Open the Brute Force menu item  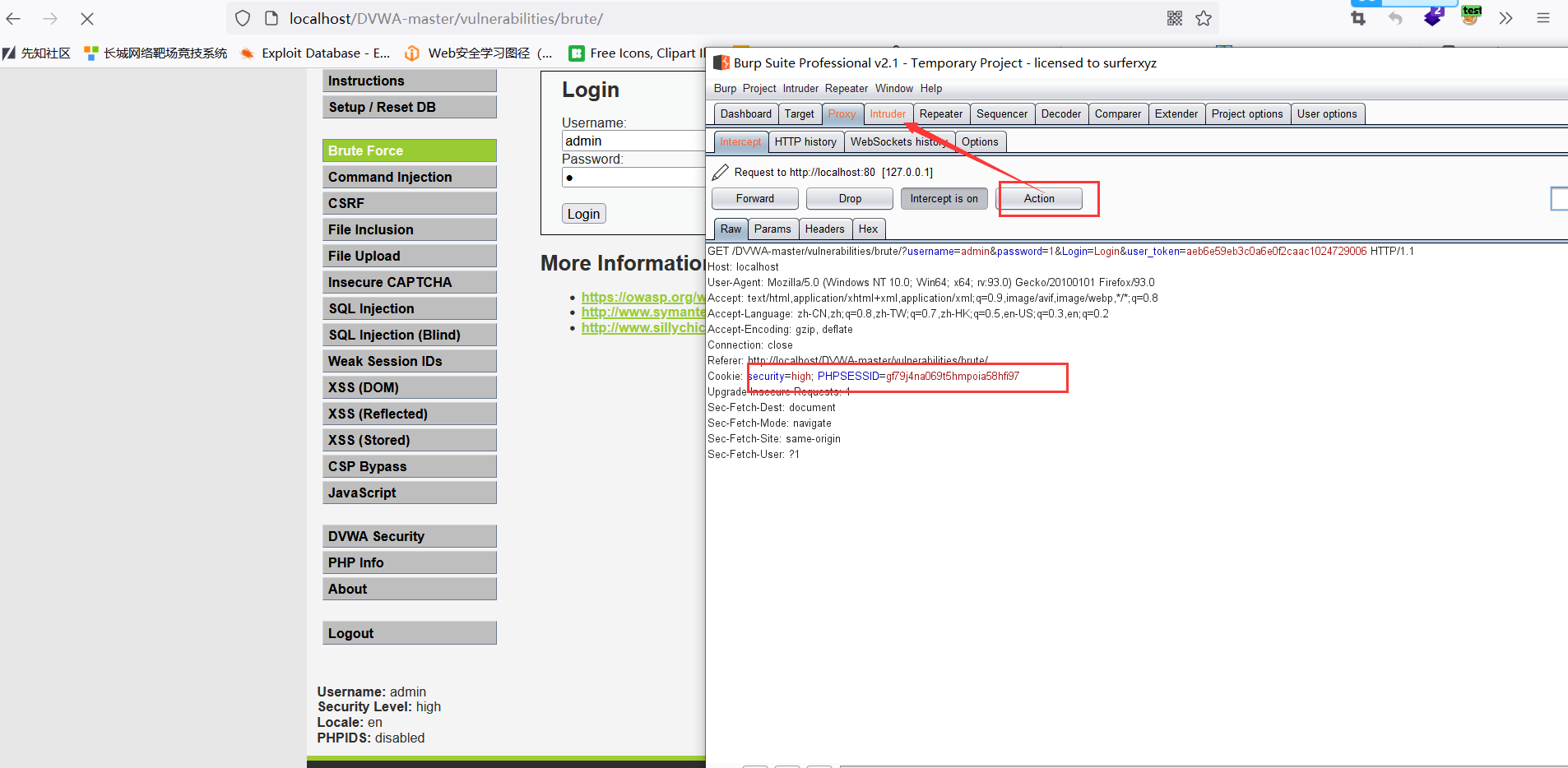(410, 150)
